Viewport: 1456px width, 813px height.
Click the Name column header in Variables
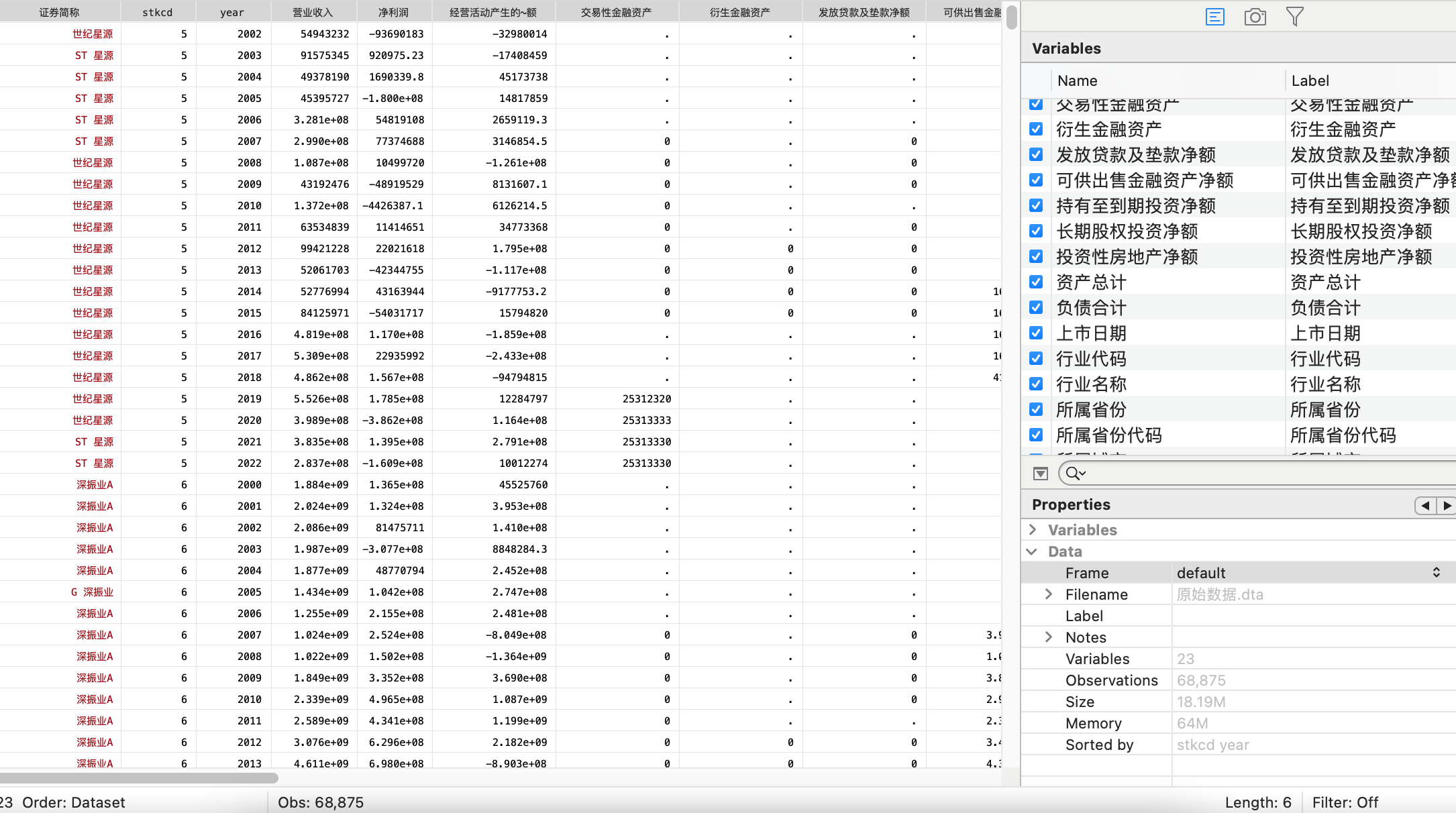click(1078, 80)
